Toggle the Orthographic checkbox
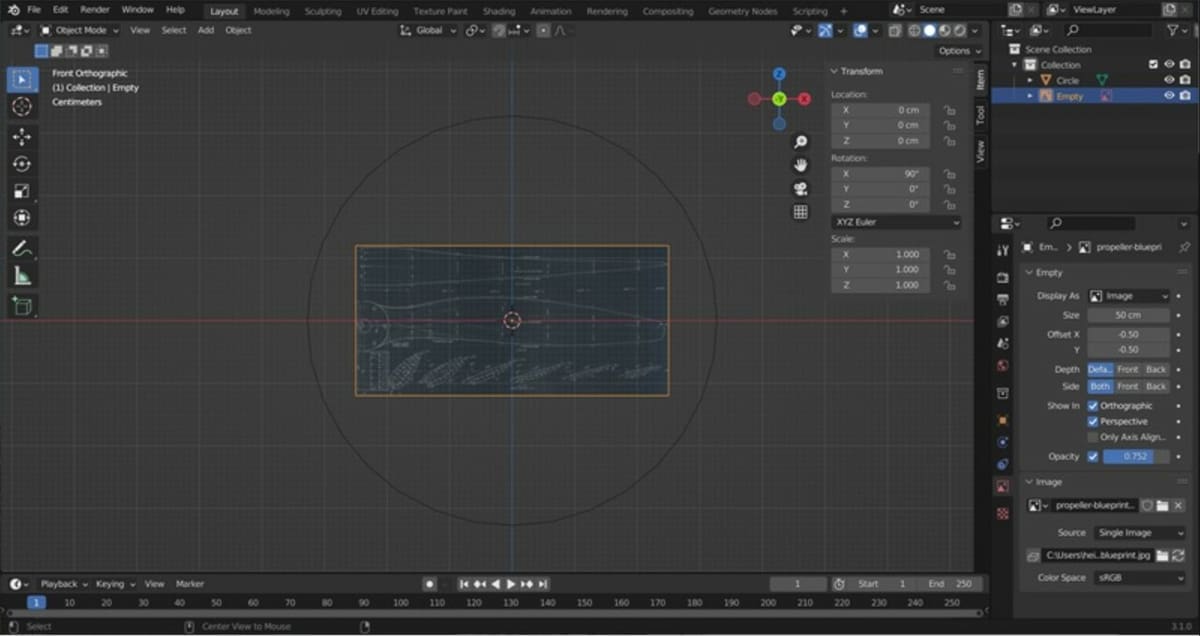Image resolution: width=1200 pixels, height=636 pixels. [x=1092, y=406]
